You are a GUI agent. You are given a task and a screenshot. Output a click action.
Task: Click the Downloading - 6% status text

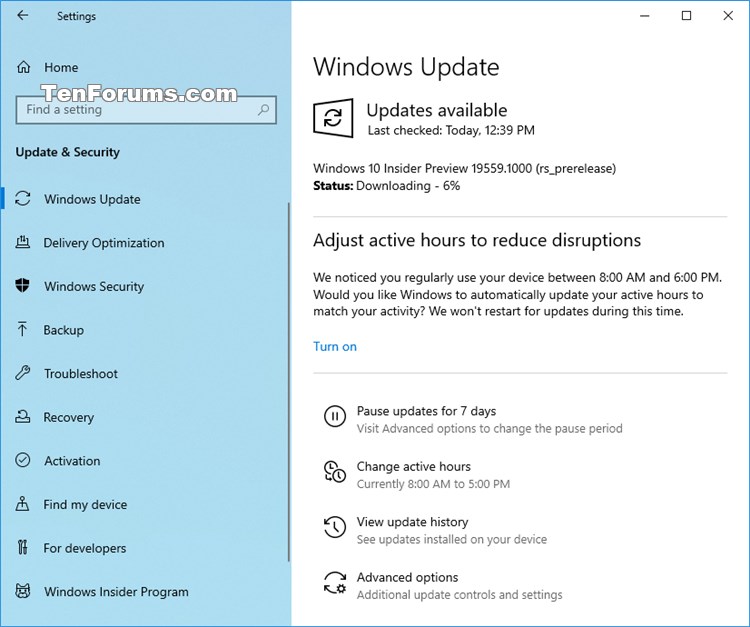tap(408, 186)
